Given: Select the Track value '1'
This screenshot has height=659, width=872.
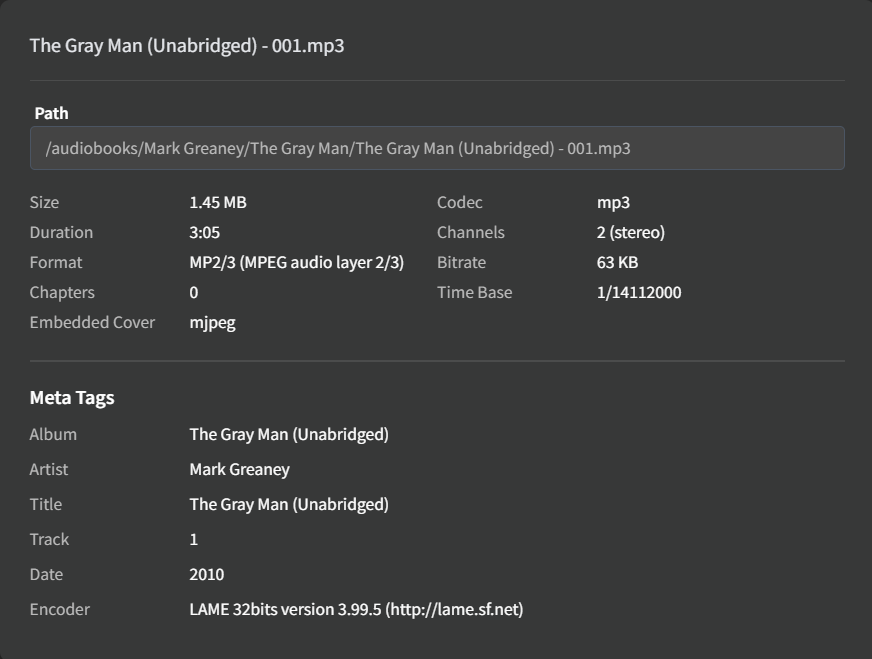Looking at the screenshot, I should point(194,539).
